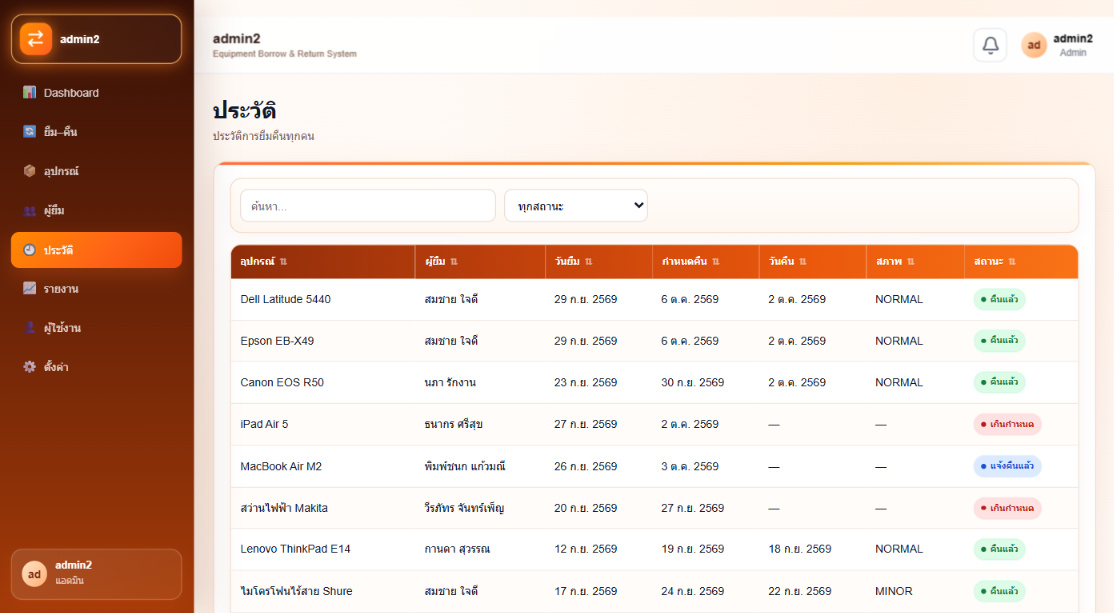The image size is (1114, 613).
Task: Sort by กำหนดคืน column sort icon
Action: click(x=715, y=261)
